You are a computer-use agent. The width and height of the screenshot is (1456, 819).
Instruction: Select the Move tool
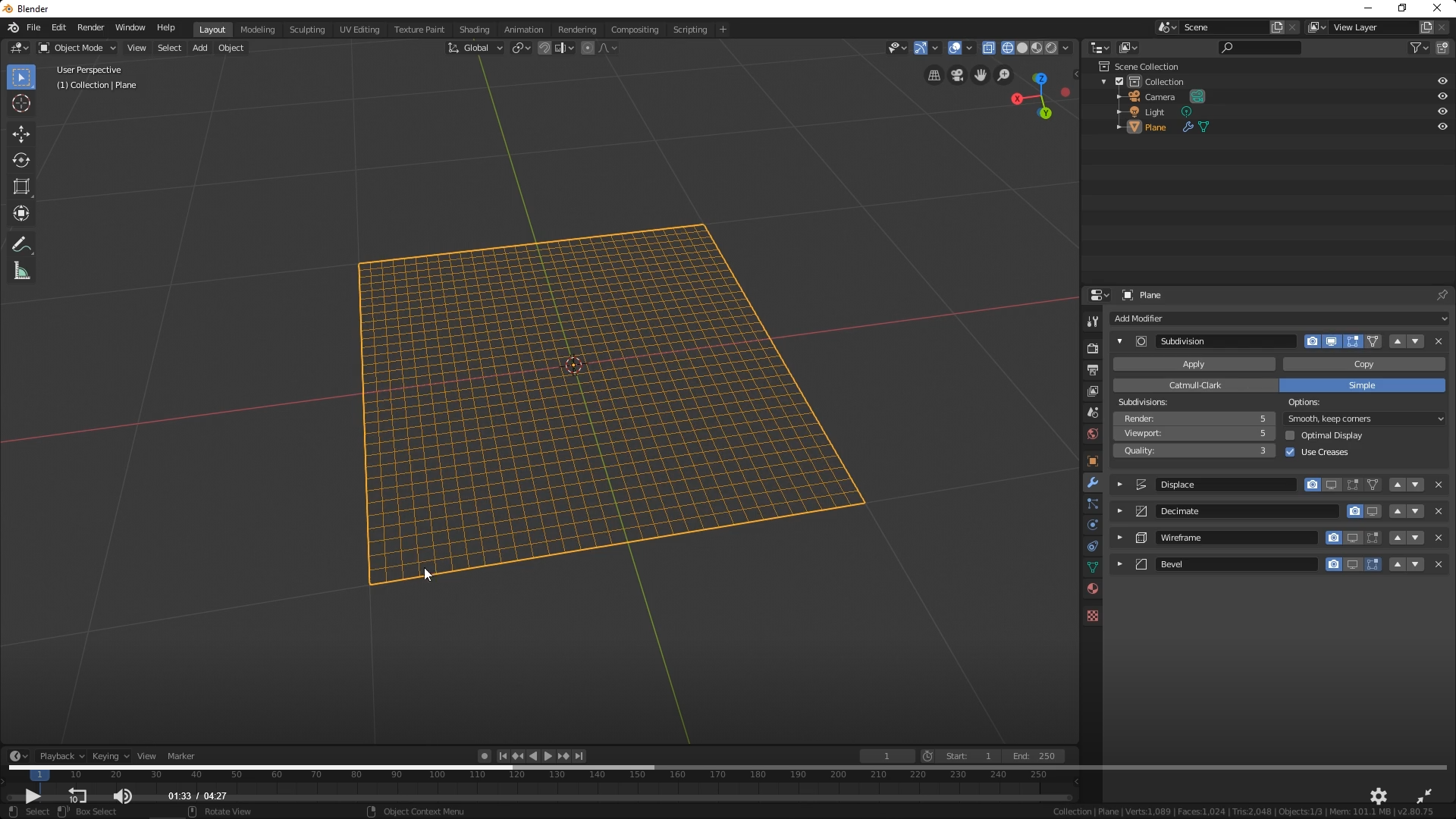21,134
